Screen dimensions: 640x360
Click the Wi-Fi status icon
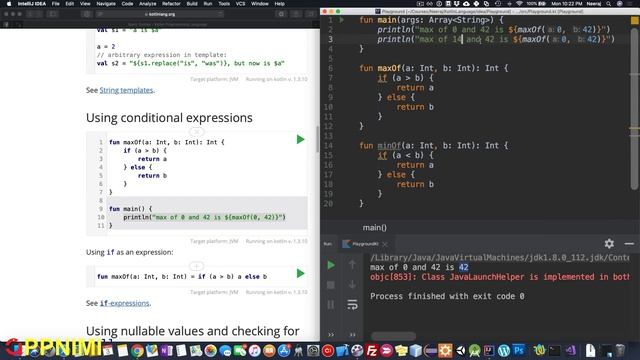tap(519, 4)
